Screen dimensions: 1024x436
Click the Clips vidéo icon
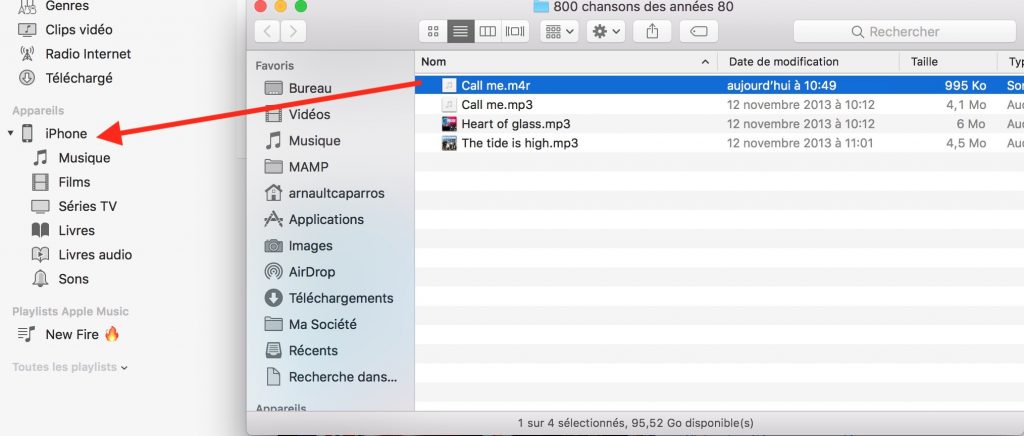tap(27, 29)
